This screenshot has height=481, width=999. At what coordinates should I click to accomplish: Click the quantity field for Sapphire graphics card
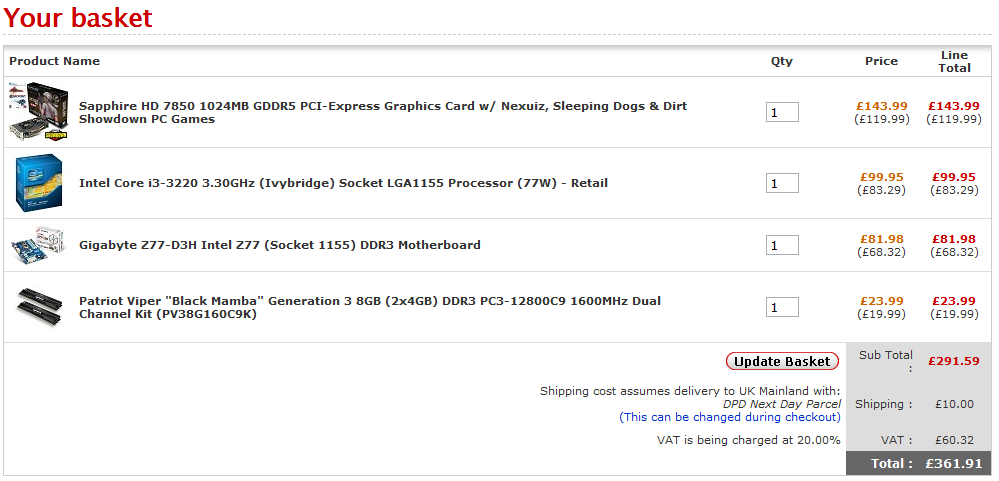tap(782, 112)
